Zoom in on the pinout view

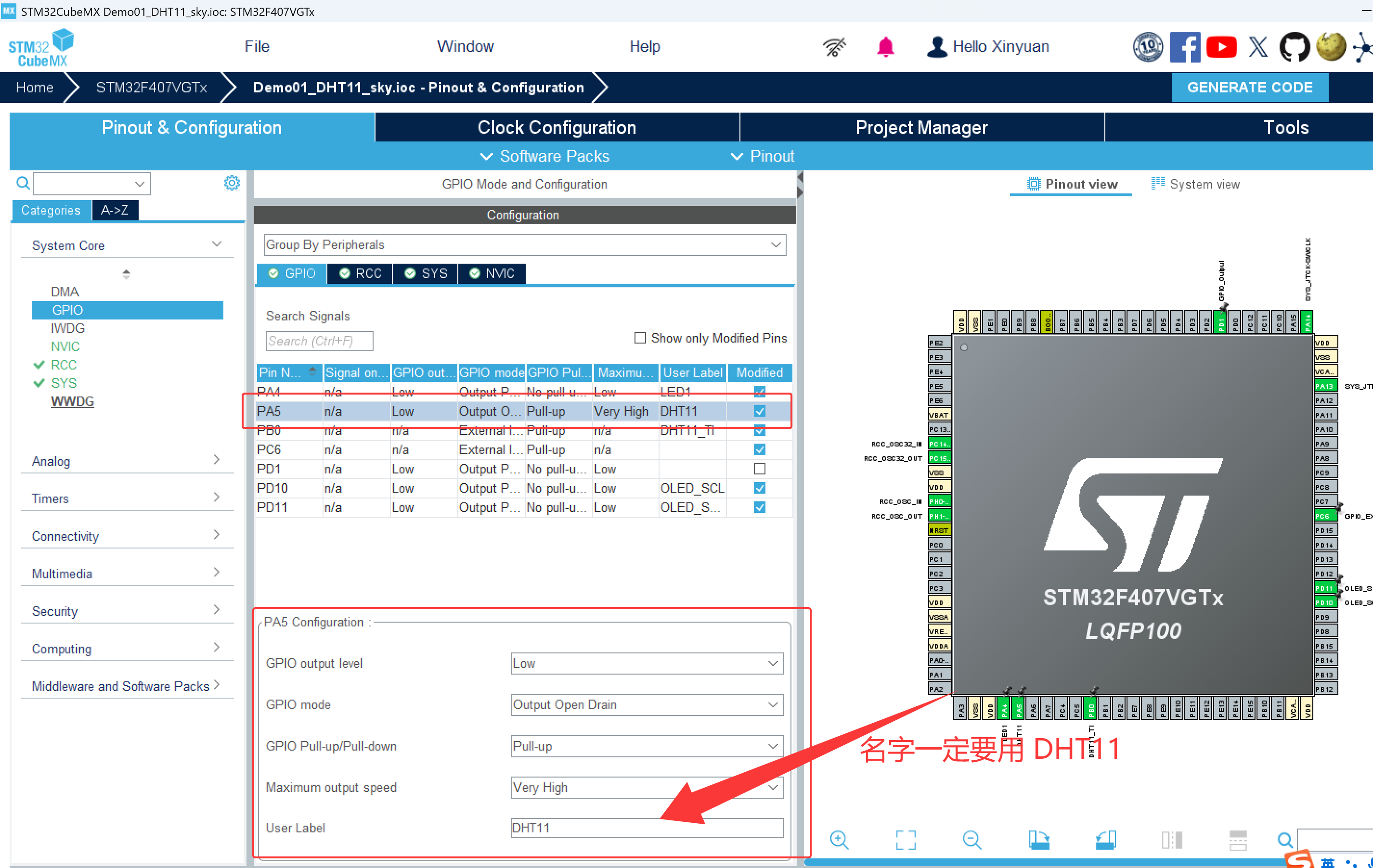point(839,840)
